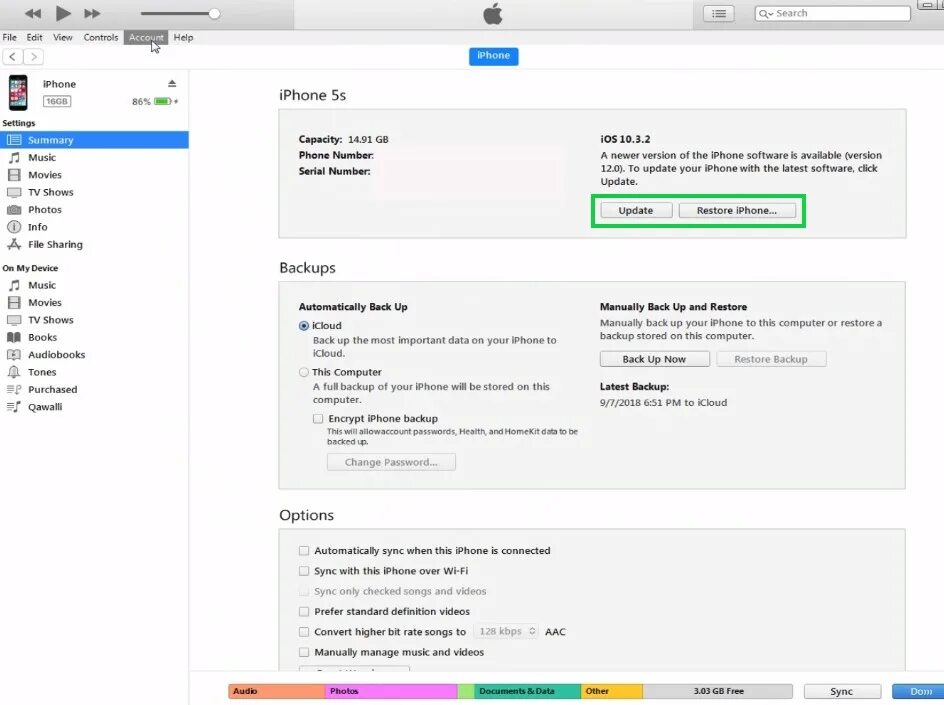The image size is (944, 705).
Task: Open the Controls menu
Action: tap(101, 37)
